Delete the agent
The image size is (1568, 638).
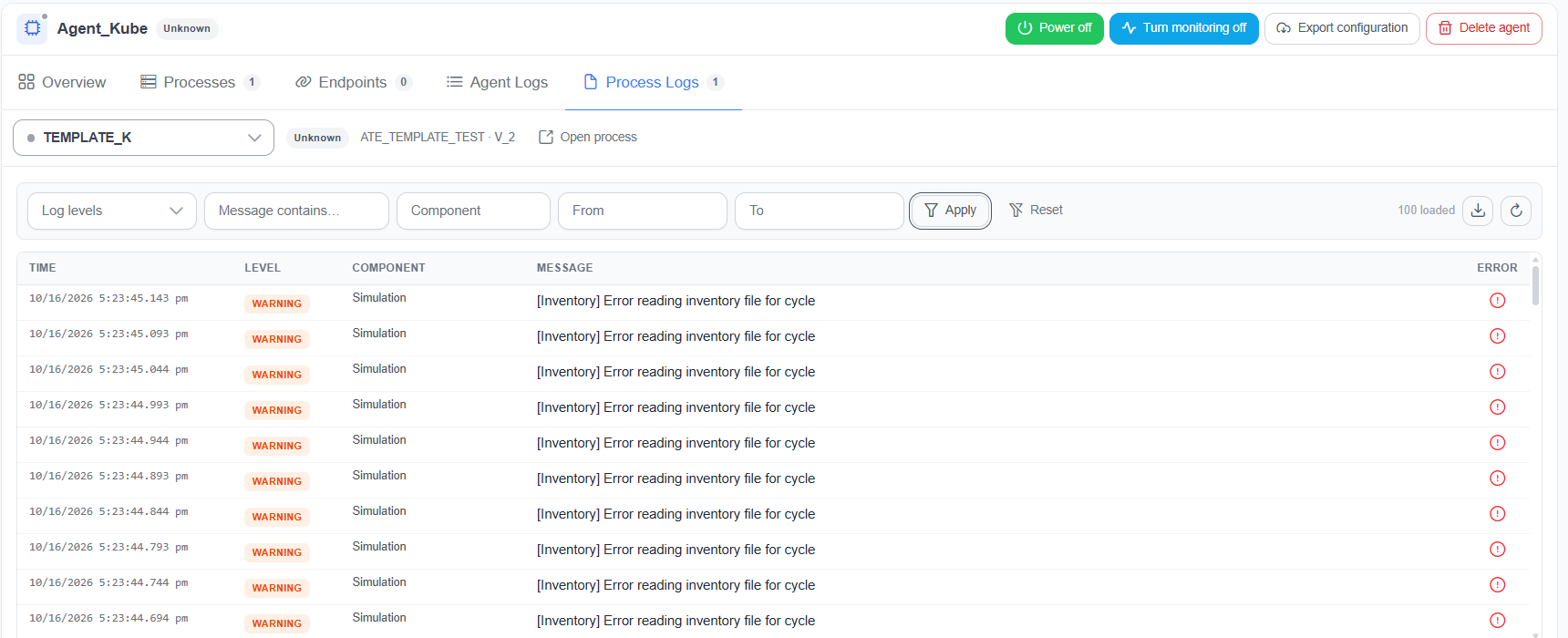tap(1484, 28)
